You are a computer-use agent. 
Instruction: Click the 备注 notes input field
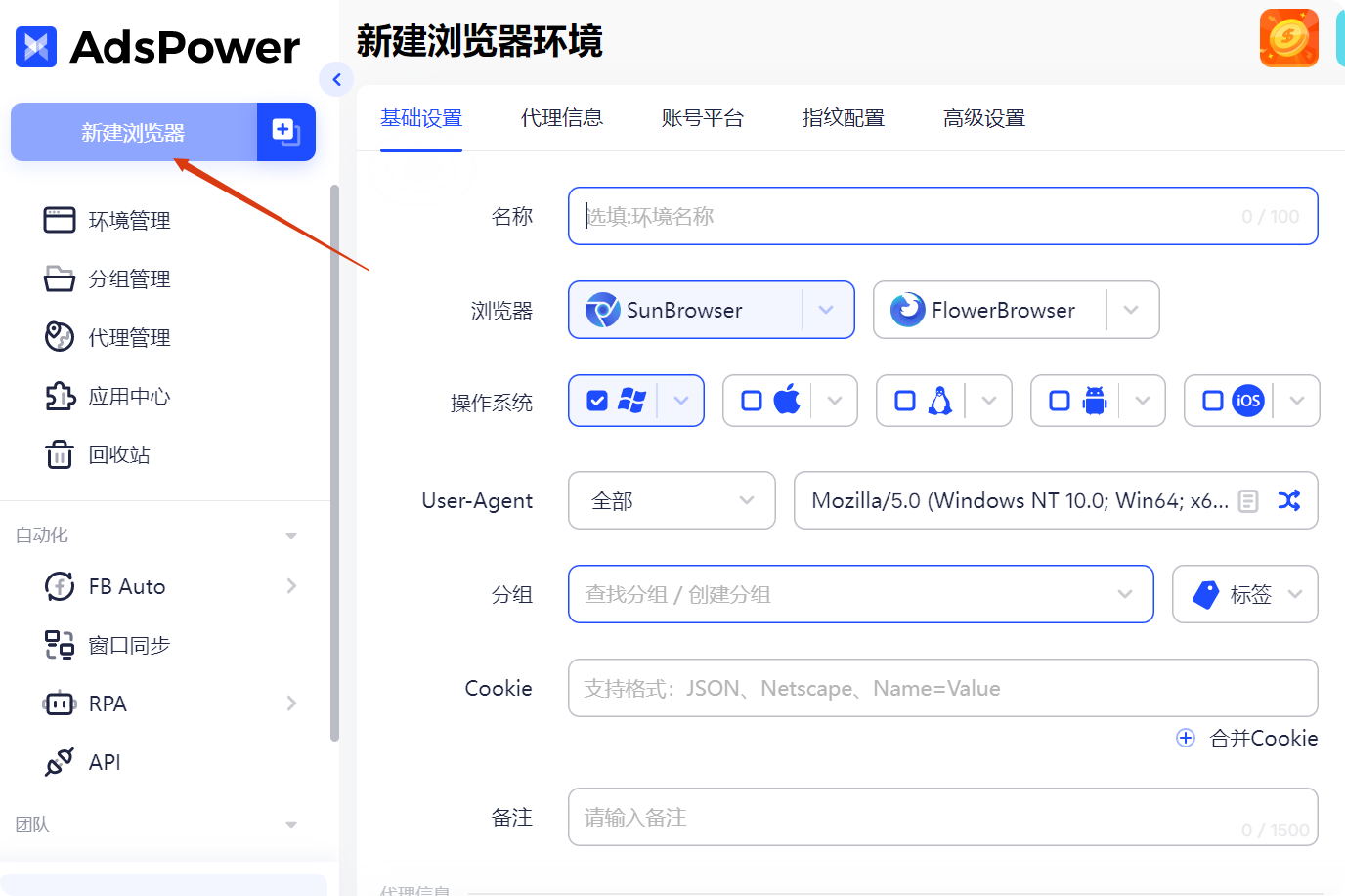943,817
